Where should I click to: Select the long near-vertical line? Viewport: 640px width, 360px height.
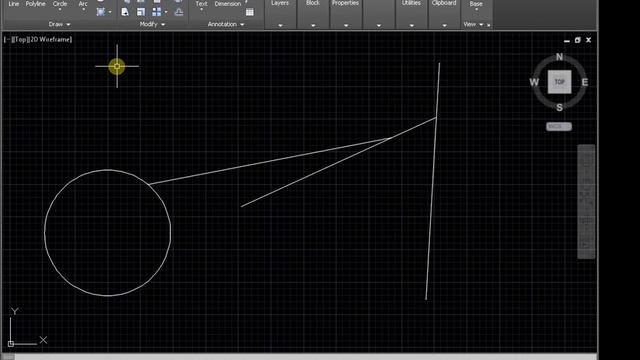point(433,181)
